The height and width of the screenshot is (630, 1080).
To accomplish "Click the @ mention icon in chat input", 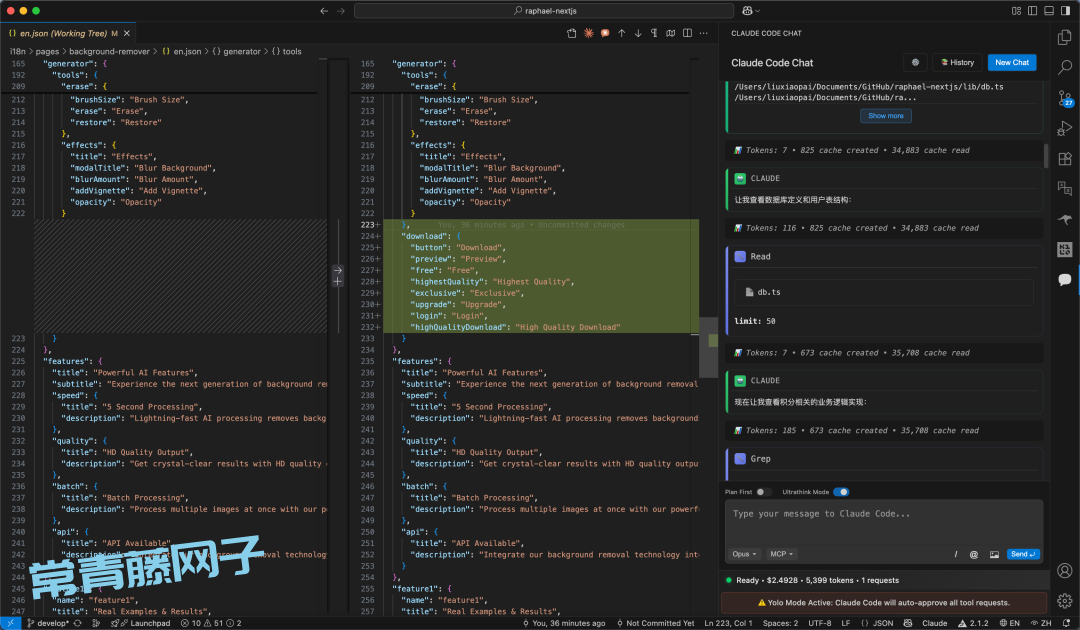I will coord(974,554).
